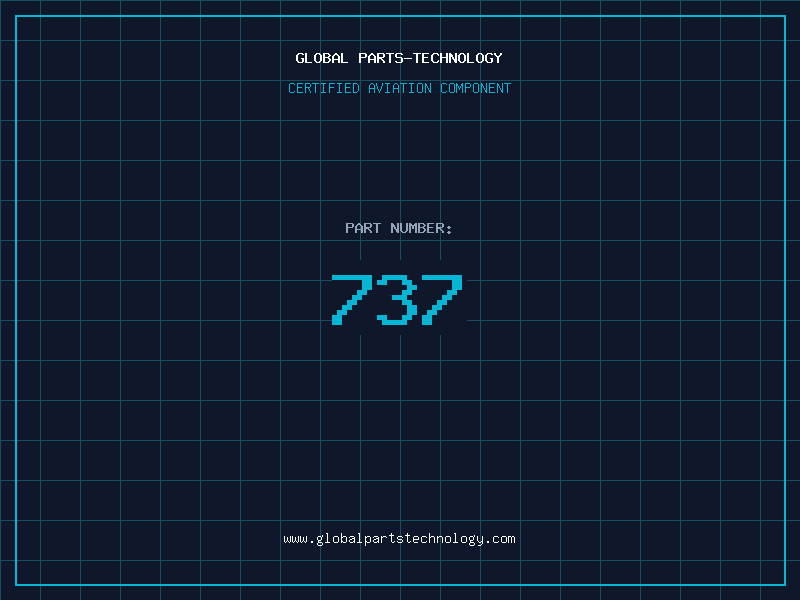Open the www.globalpartstechnology.com link
This screenshot has height=600, width=800.
pos(399,539)
